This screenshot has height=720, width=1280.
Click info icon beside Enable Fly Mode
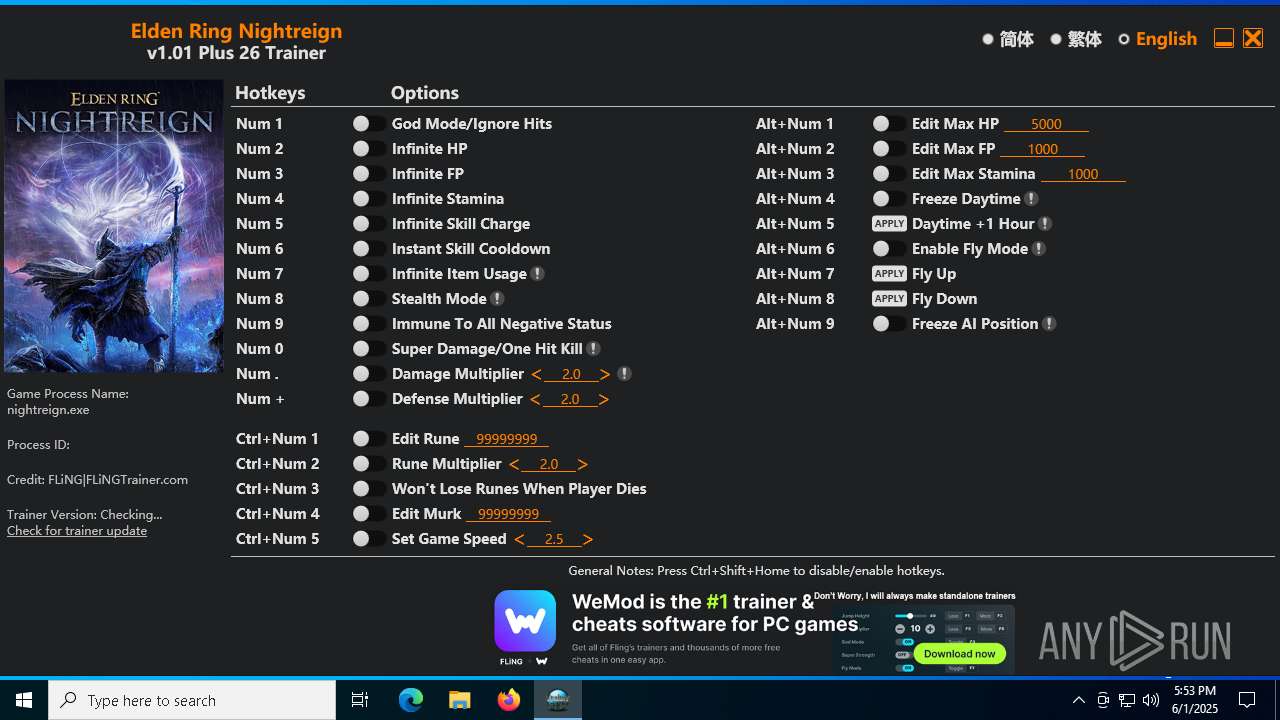tap(1039, 249)
